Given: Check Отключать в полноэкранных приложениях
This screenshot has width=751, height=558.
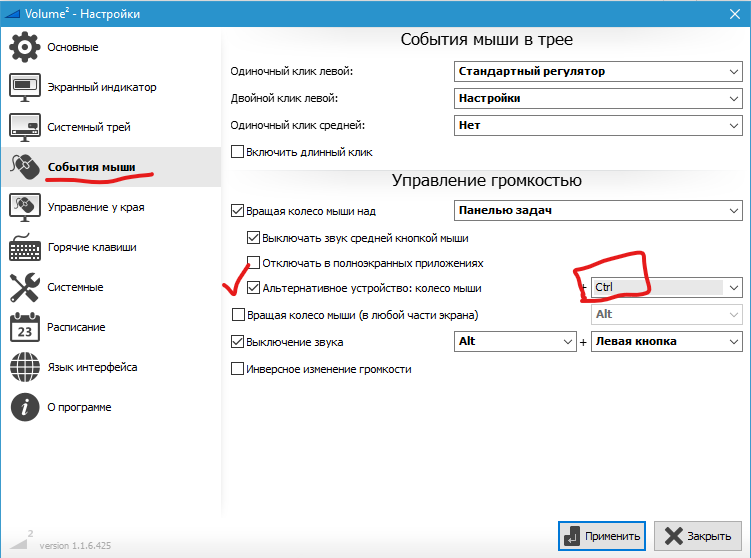Looking at the screenshot, I should point(253,262).
